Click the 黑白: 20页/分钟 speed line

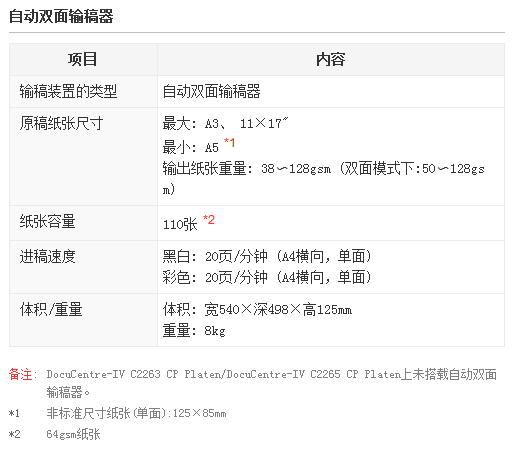pyautogui.click(x=267, y=256)
